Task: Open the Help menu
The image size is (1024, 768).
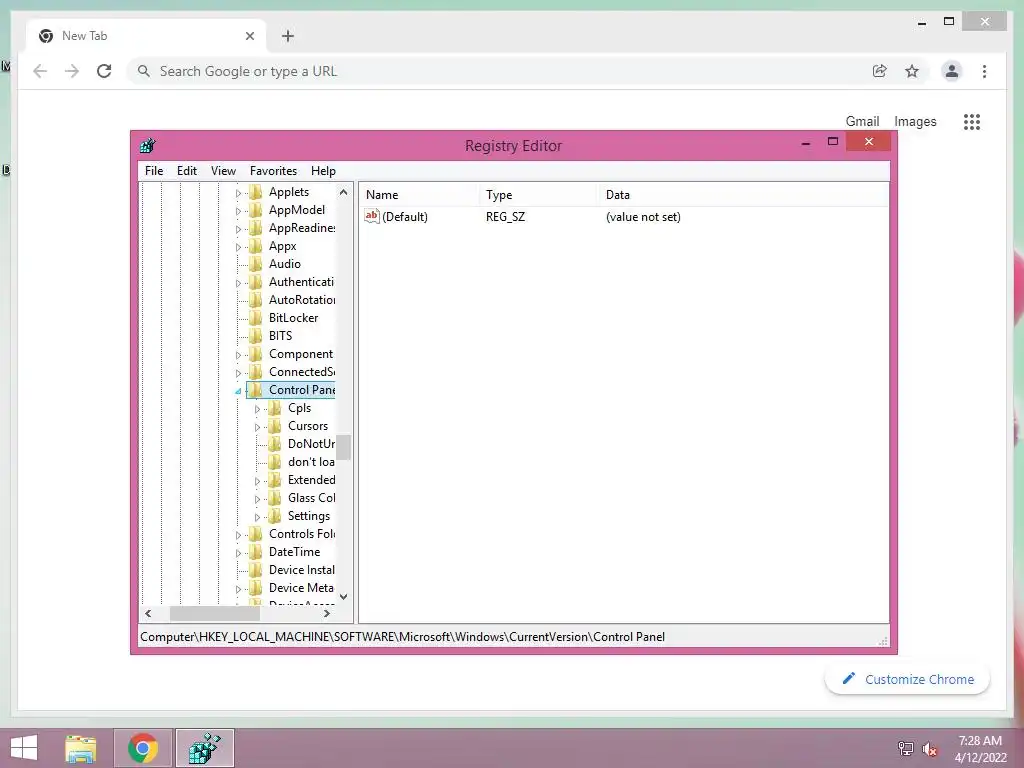Action: pos(323,170)
